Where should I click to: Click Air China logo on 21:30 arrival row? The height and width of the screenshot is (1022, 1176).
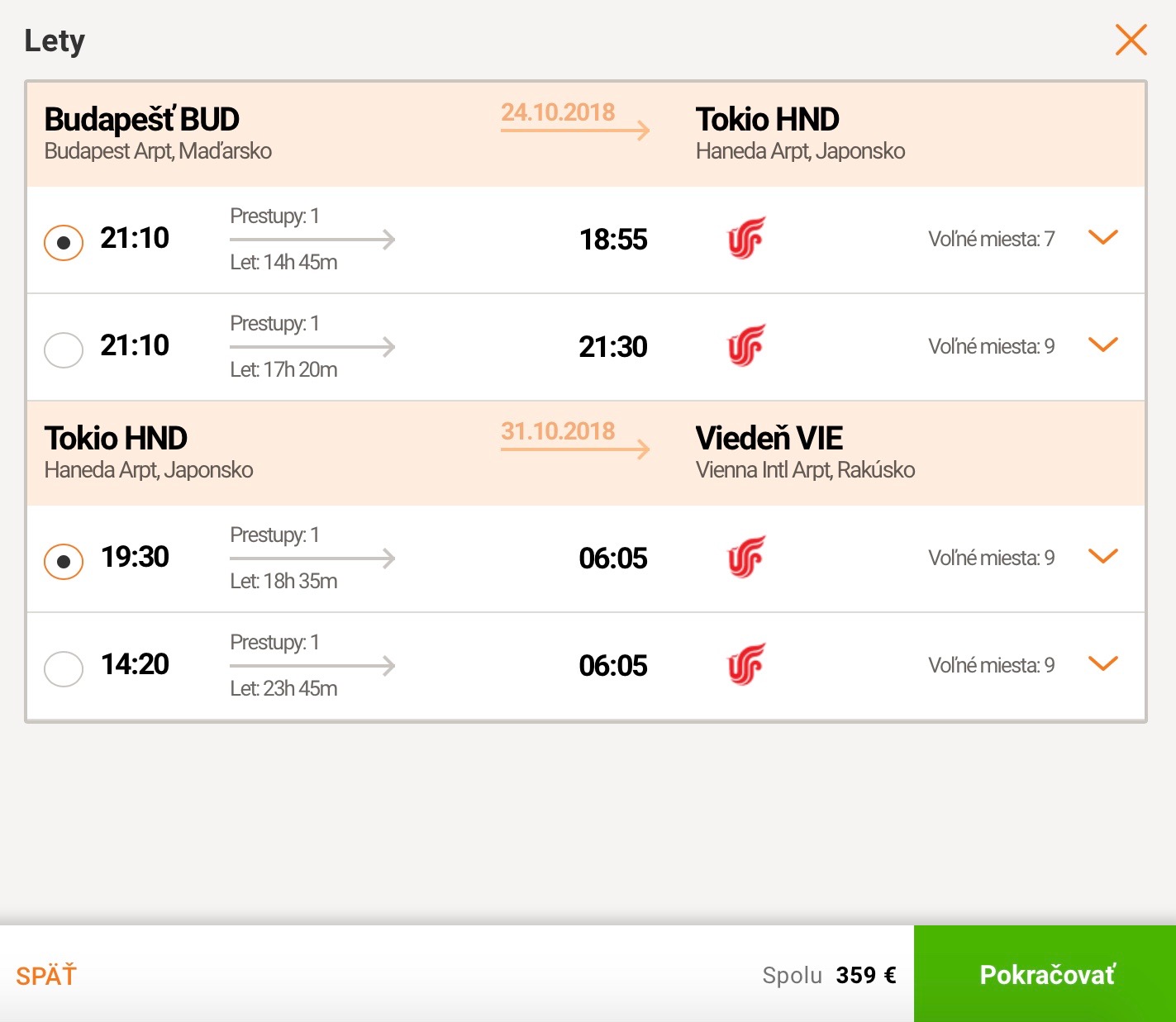pos(746,345)
